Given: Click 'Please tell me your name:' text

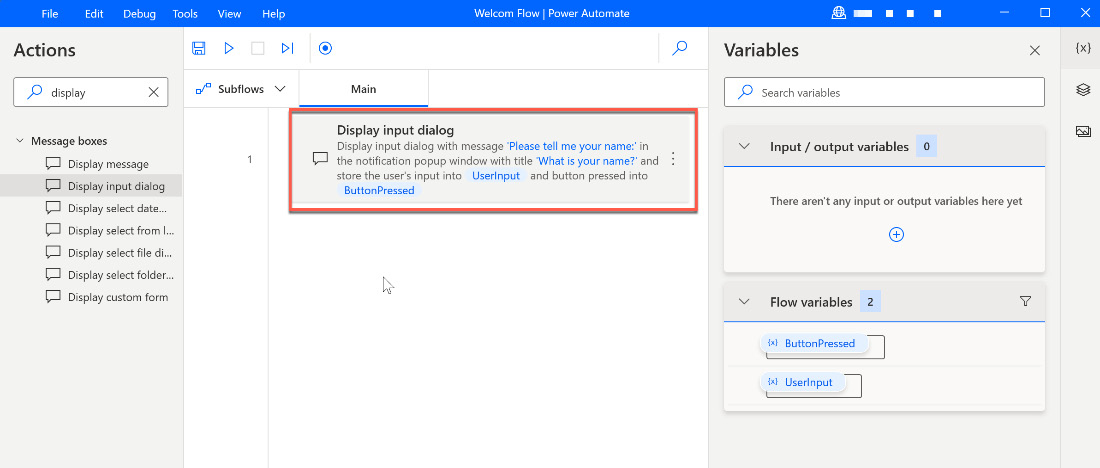Looking at the screenshot, I should pos(571,146).
